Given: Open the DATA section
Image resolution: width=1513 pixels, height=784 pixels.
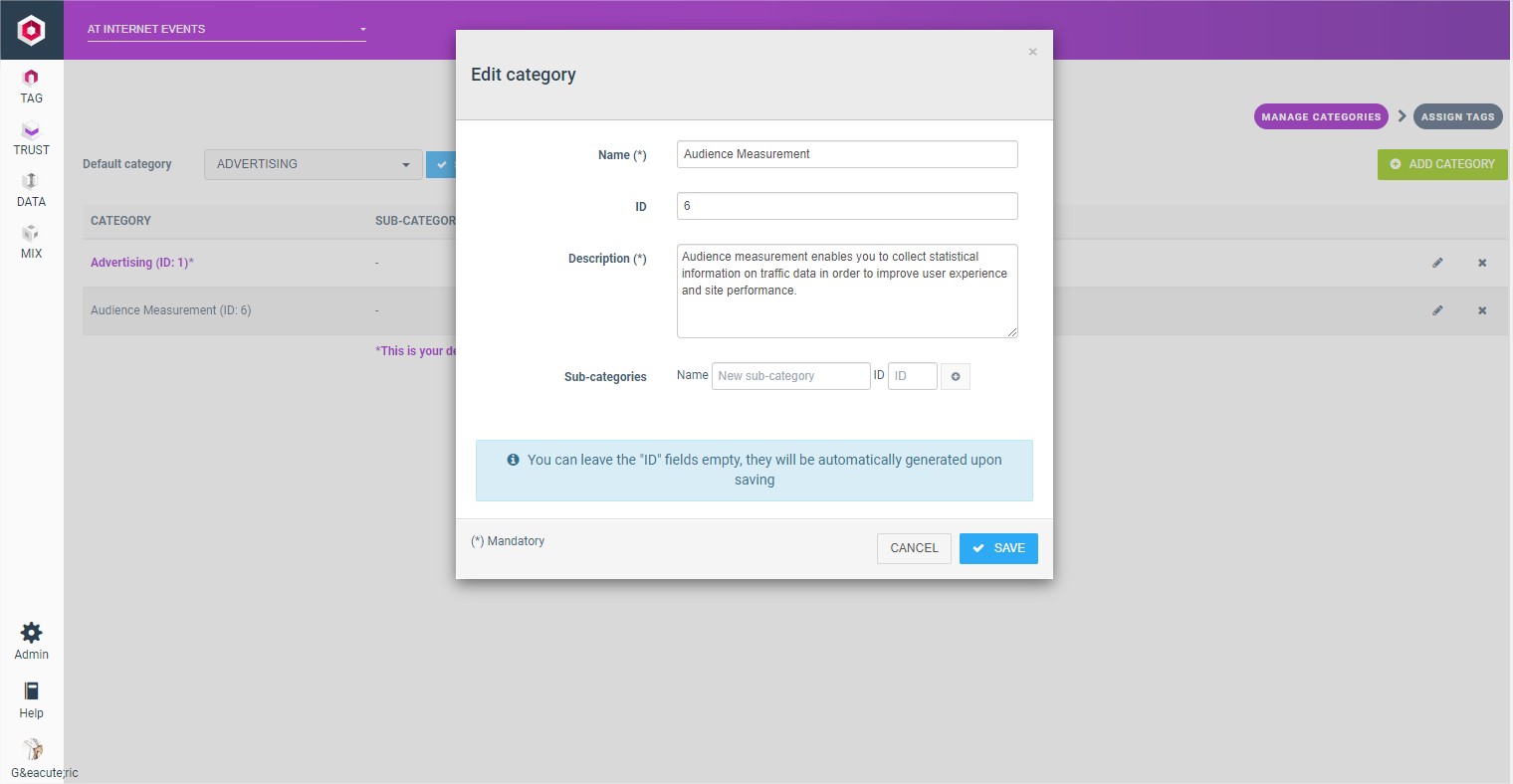Looking at the screenshot, I should point(31,189).
